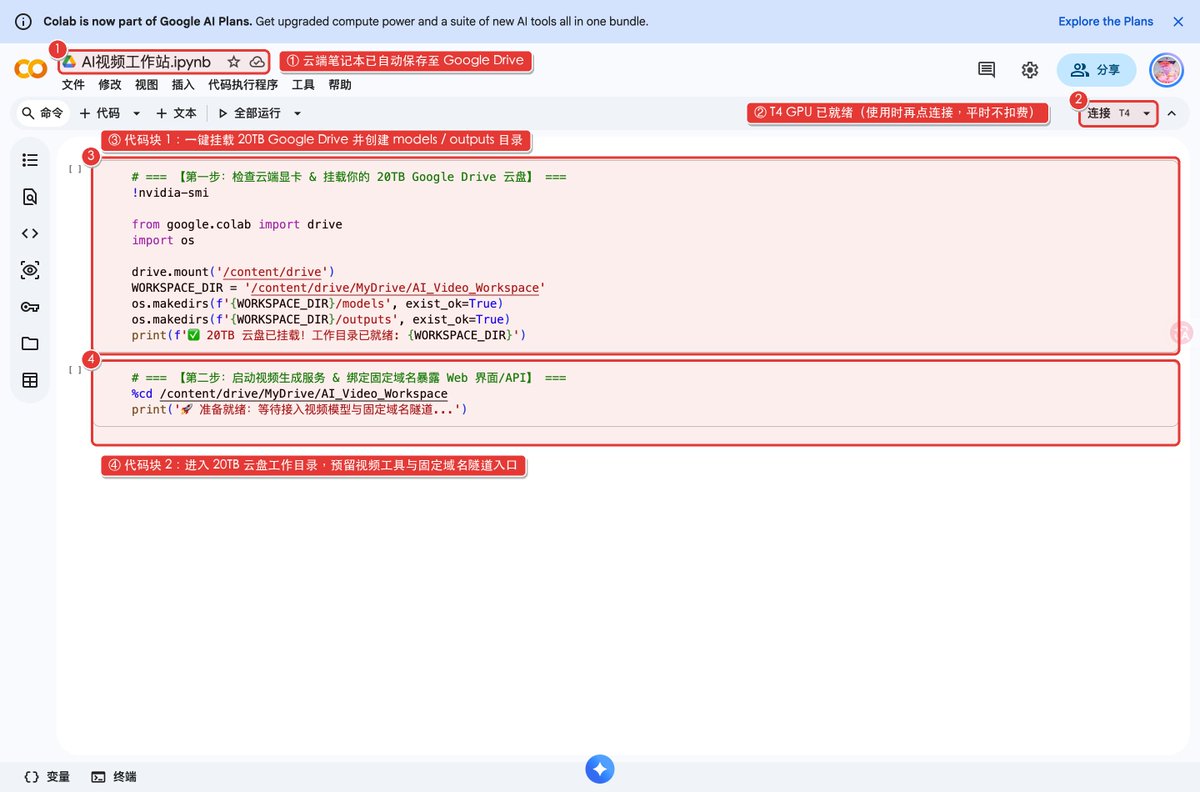Viewport: 1200px width, 792px height.
Task: Run the second code cell with %cd
Action: 74,370
